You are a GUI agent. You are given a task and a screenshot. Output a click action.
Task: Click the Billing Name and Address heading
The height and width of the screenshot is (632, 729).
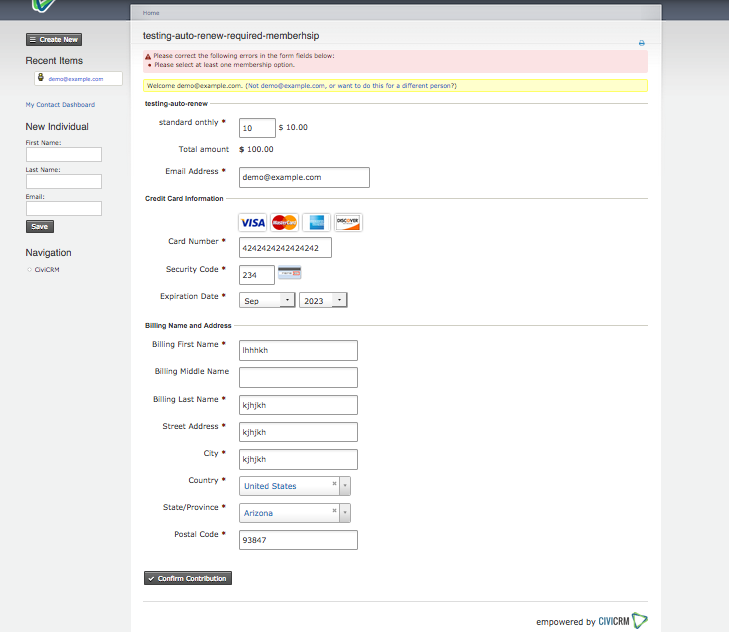pos(188,326)
